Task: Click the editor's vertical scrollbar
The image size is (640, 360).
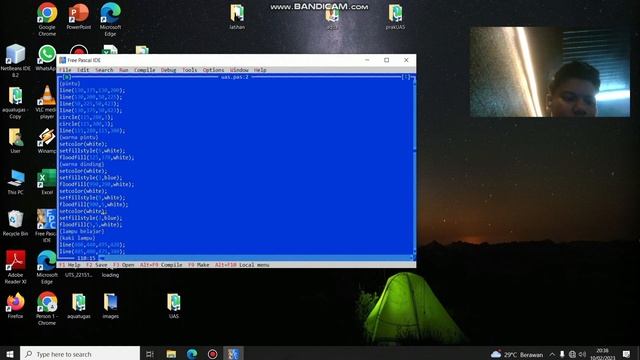Action: (x=414, y=167)
